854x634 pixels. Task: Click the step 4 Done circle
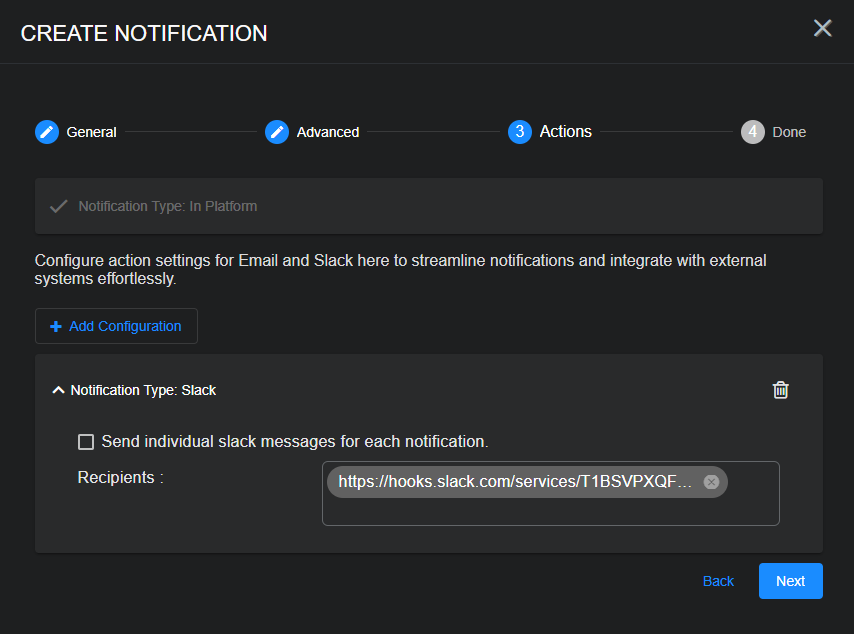click(x=752, y=132)
